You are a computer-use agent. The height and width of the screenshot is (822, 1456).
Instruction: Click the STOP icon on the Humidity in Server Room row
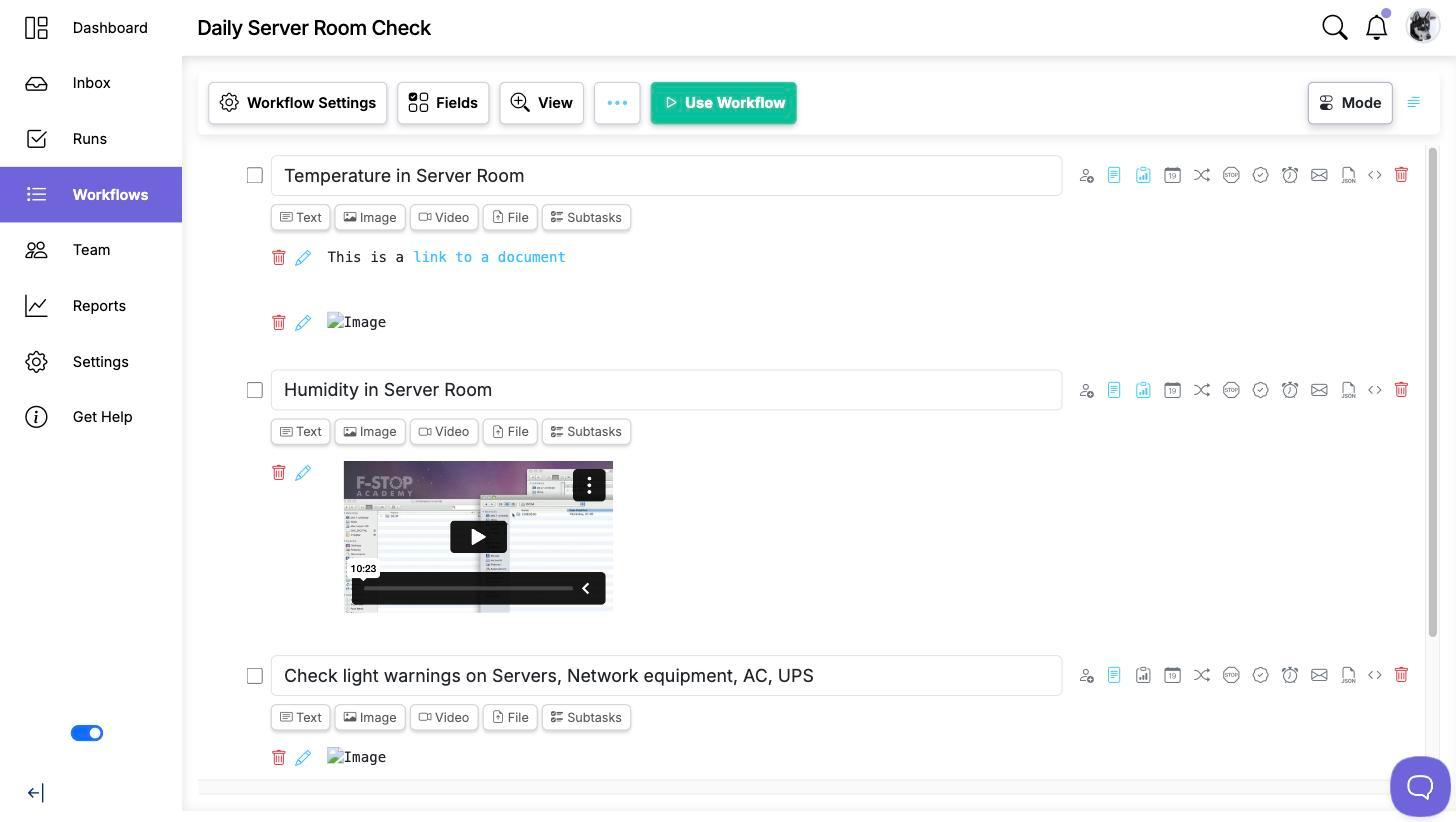[x=1231, y=390]
